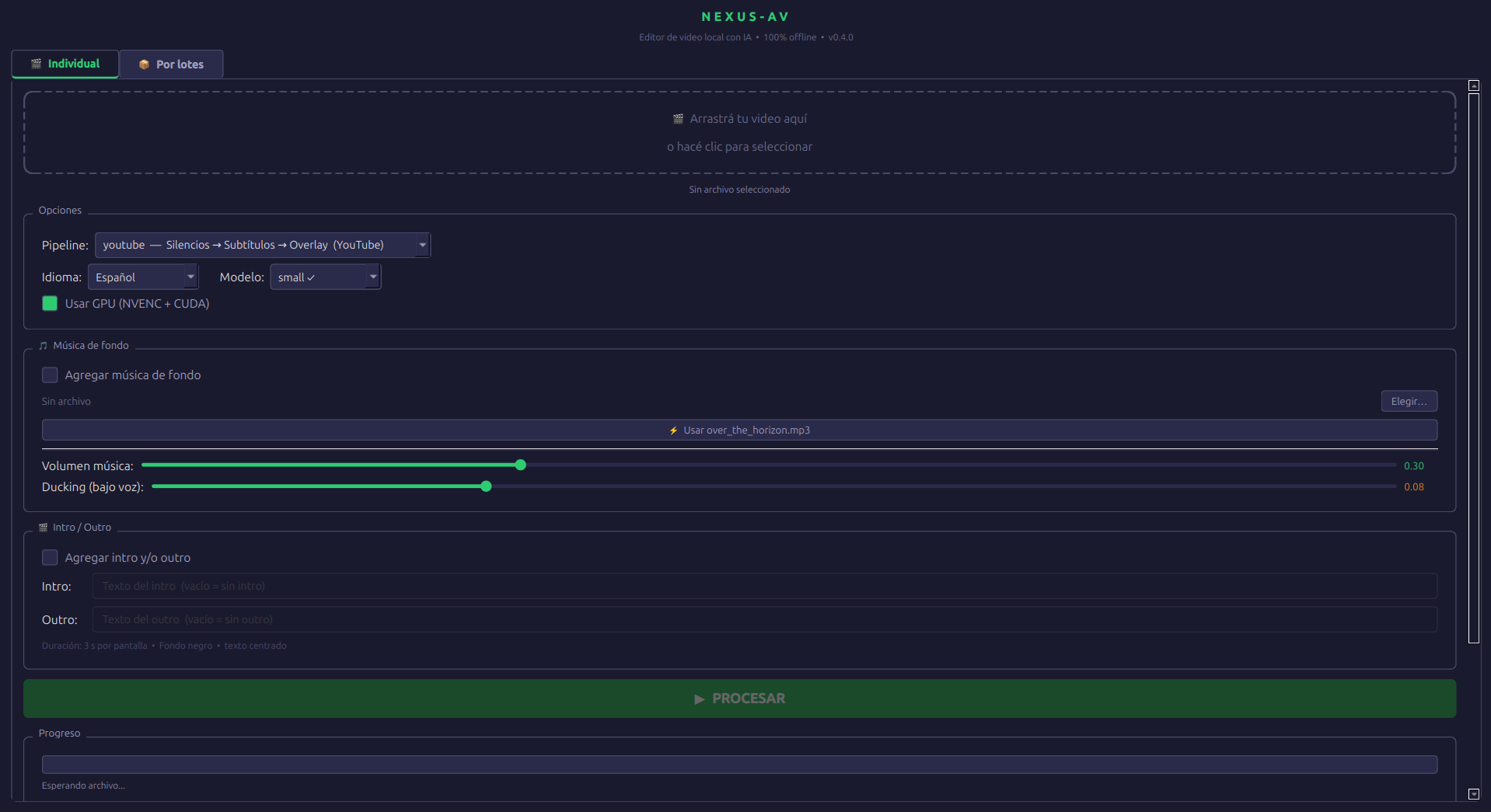Click the vertical scrollbar thumb
Image resolution: width=1491 pixels, height=812 pixels.
(x=1473, y=368)
